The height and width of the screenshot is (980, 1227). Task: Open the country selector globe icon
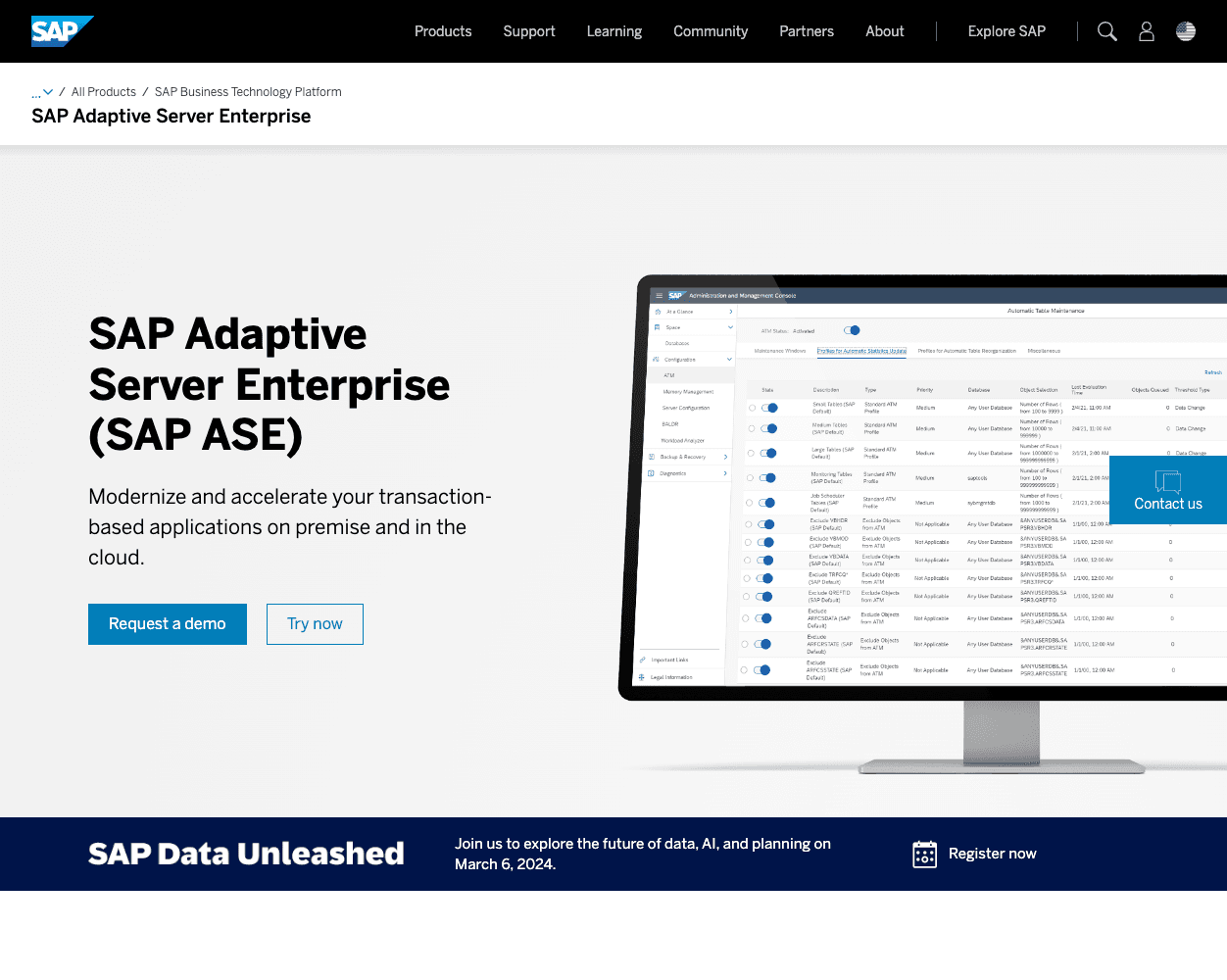coord(1186,31)
